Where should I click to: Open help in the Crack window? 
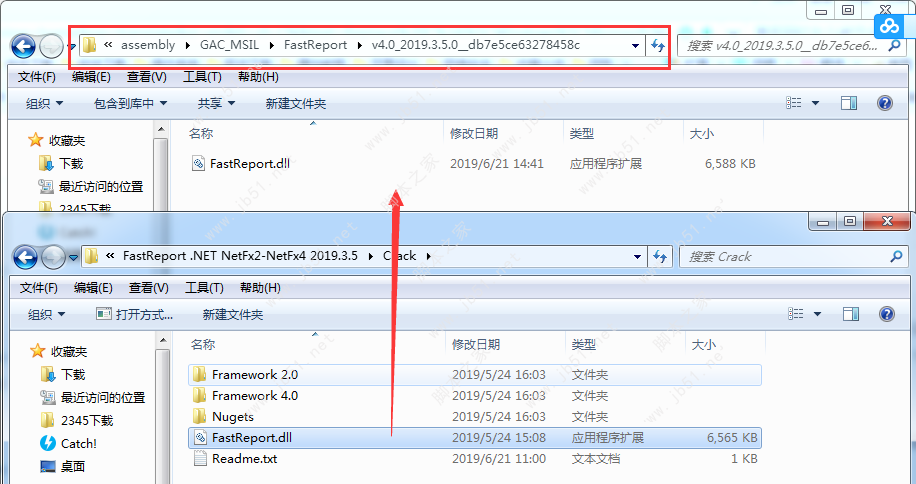[x=886, y=314]
